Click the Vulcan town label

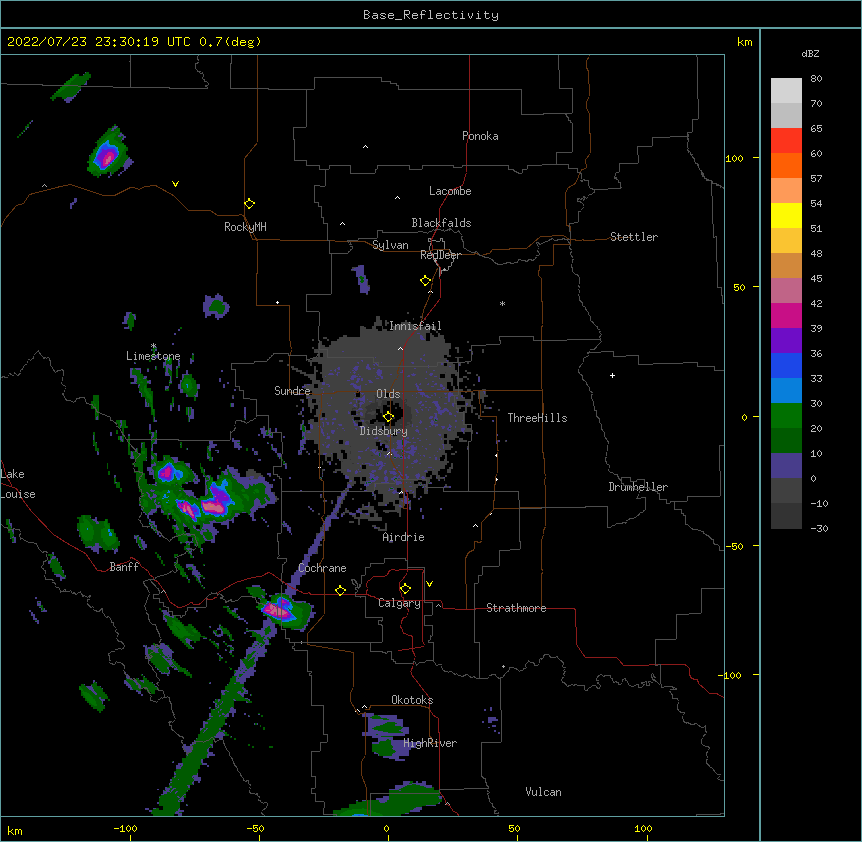(543, 792)
